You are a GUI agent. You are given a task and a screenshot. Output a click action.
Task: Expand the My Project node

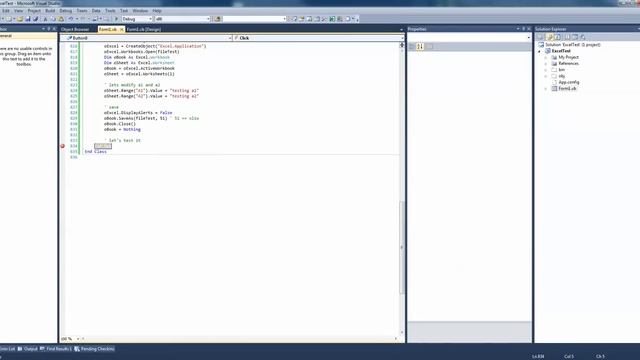546,58
